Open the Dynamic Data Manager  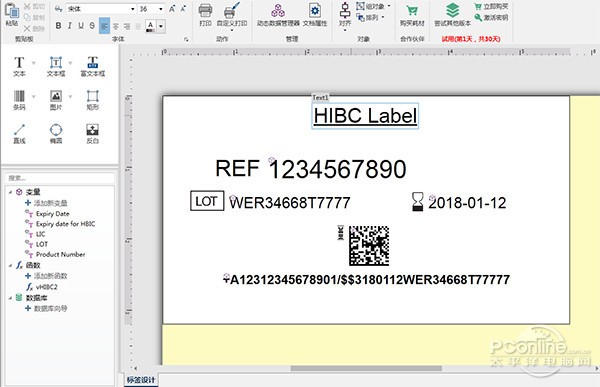[x=278, y=15]
